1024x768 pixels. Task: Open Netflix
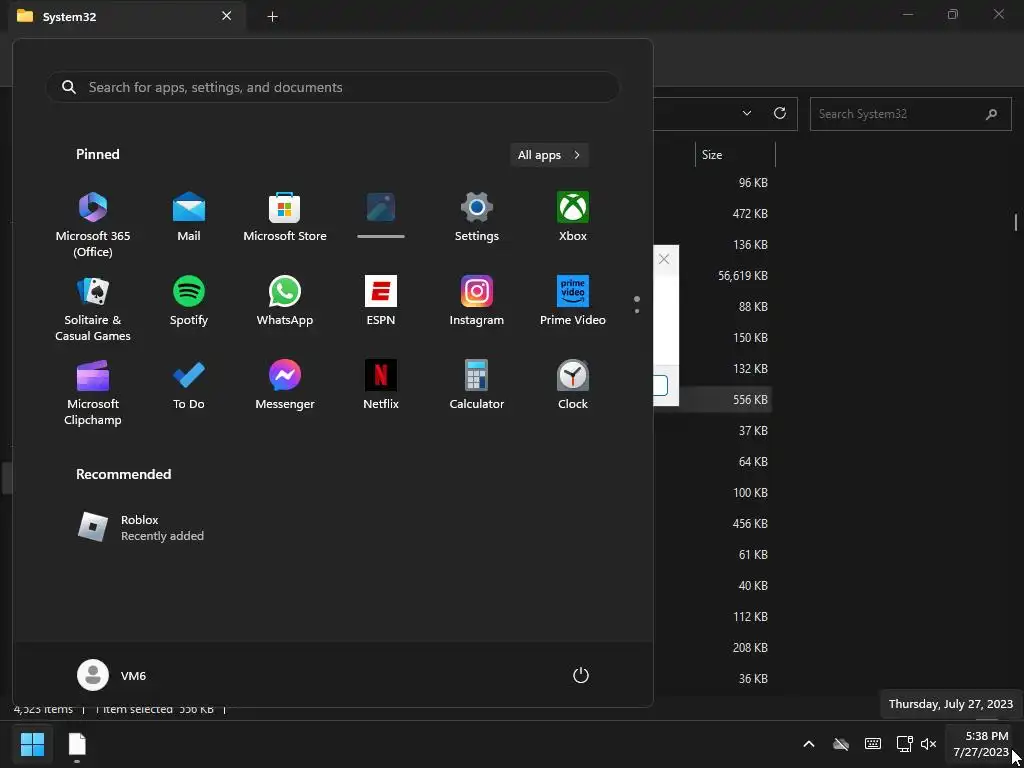coord(381,385)
